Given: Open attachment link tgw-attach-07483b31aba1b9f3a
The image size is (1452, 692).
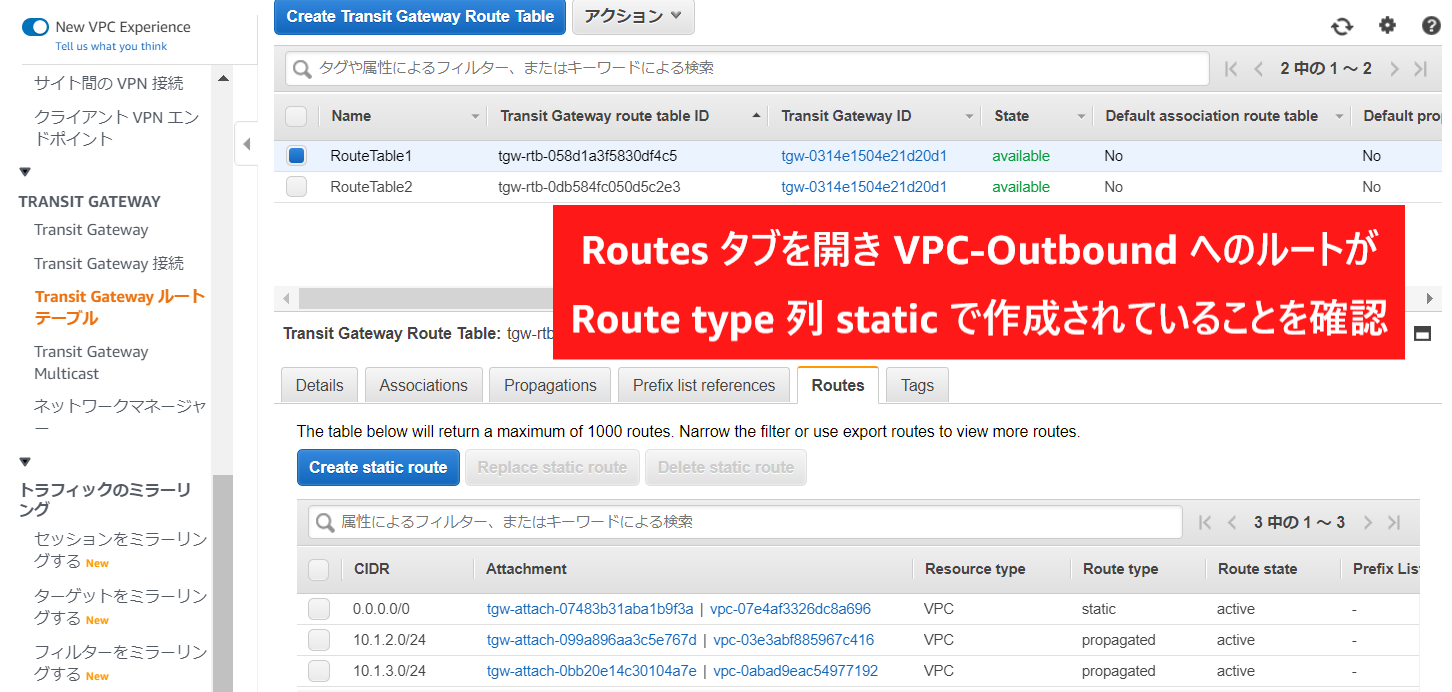Looking at the screenshot, I should tap(589, 609).
